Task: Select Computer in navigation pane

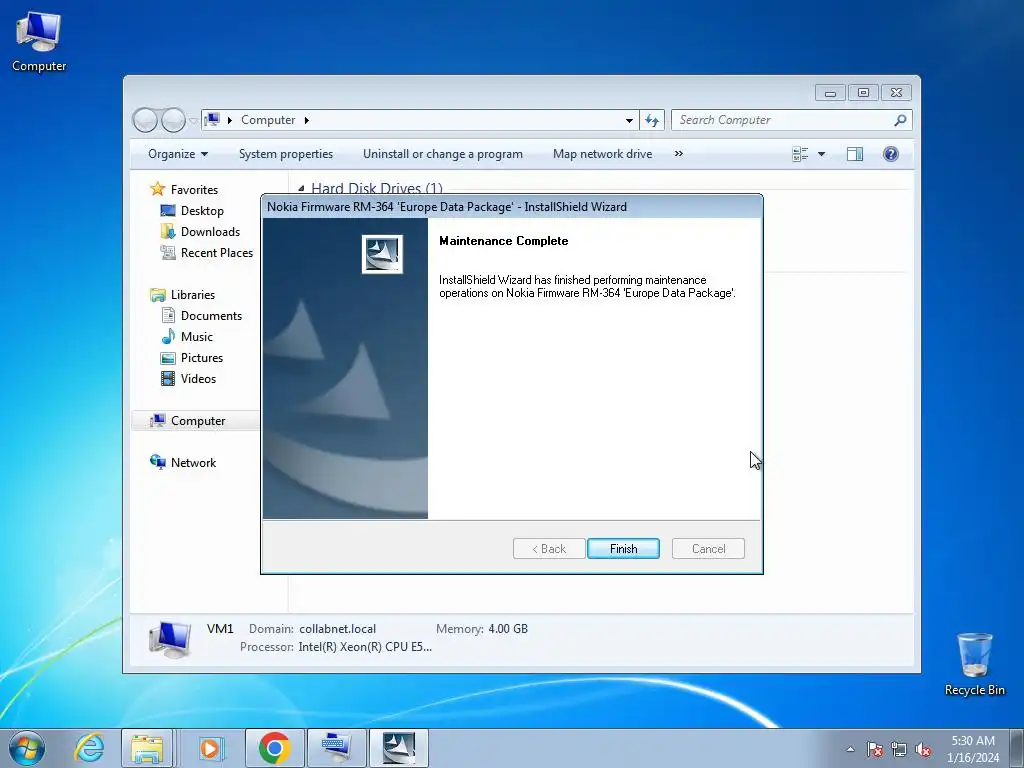Action: click(196, 421)
